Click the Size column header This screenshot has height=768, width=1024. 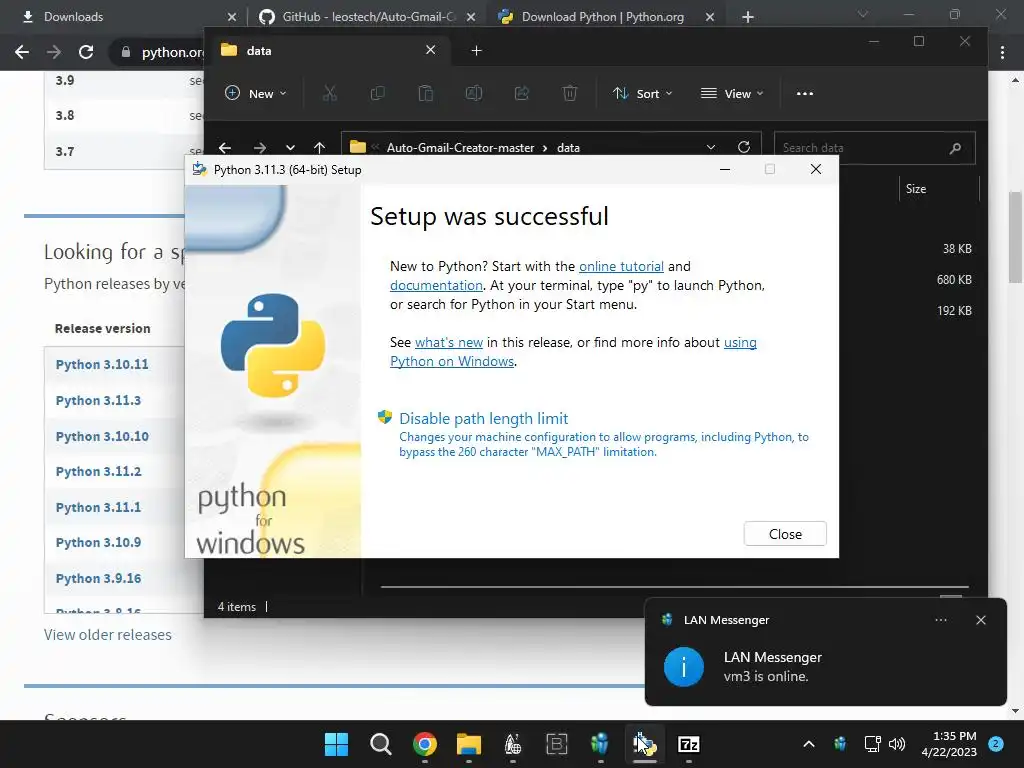(916, 189)
